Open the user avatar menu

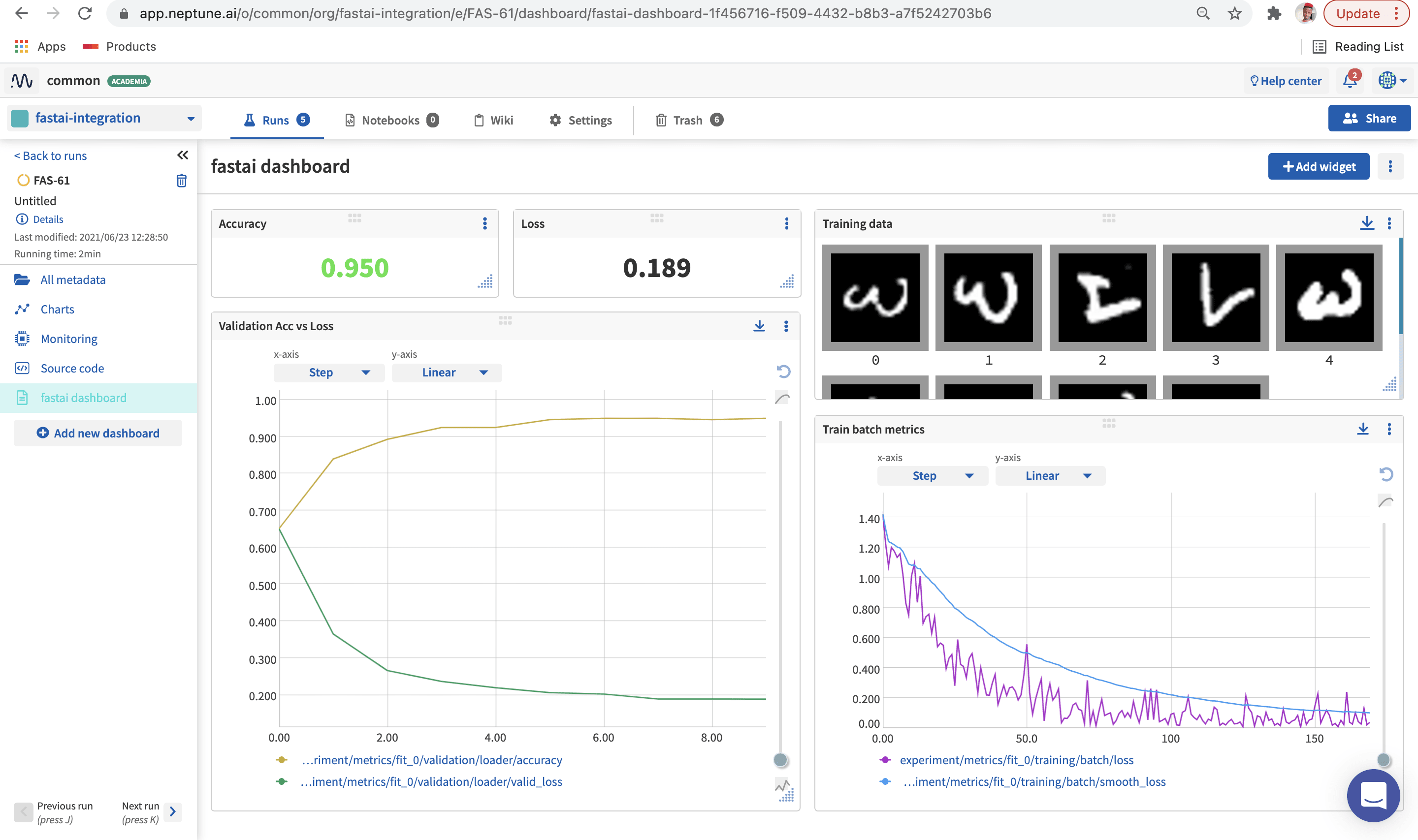tap(1392, 81)
